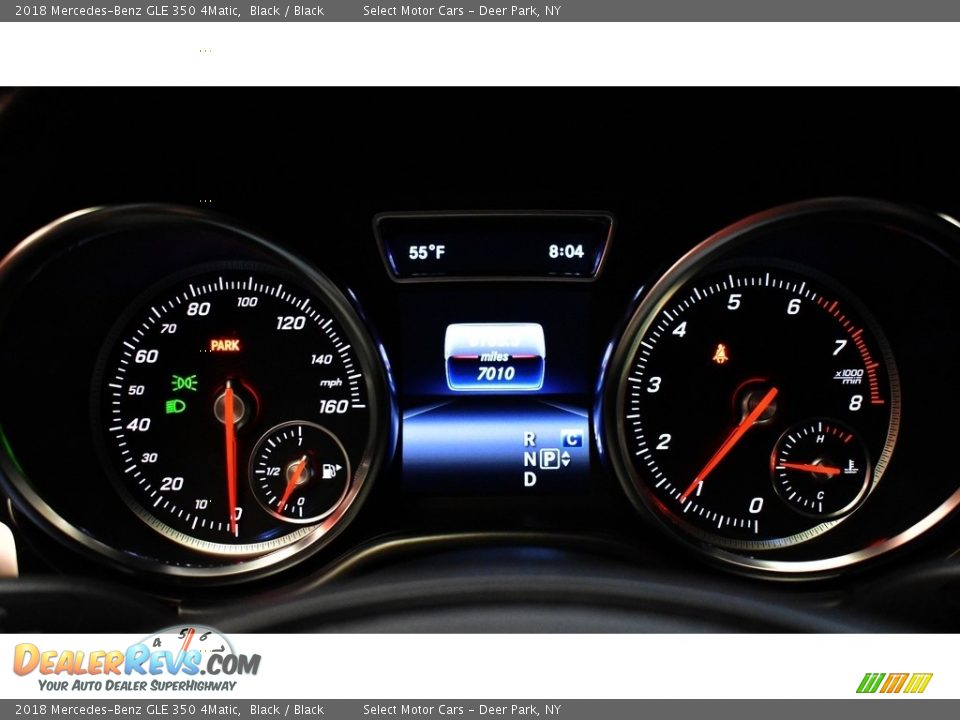Image resolution: width=960 pixels, height=720 pixels.
Task: Click the 100 mark on the speedometer
Action: click(x=247, y=301)
